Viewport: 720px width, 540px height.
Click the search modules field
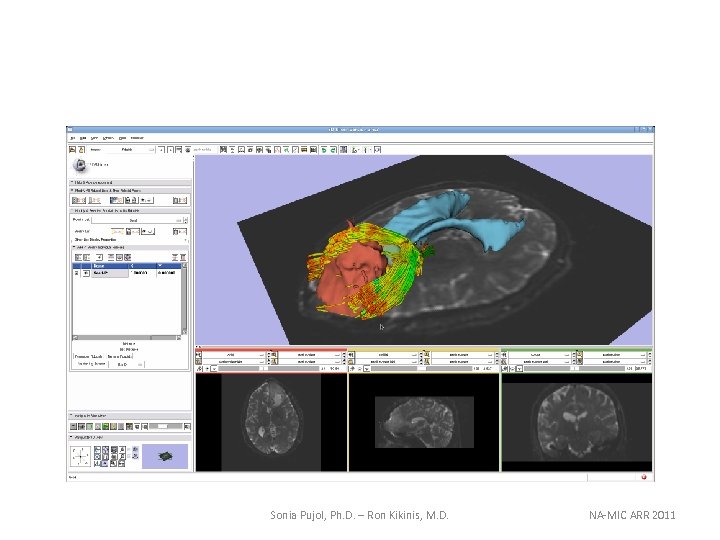[203, 150]
